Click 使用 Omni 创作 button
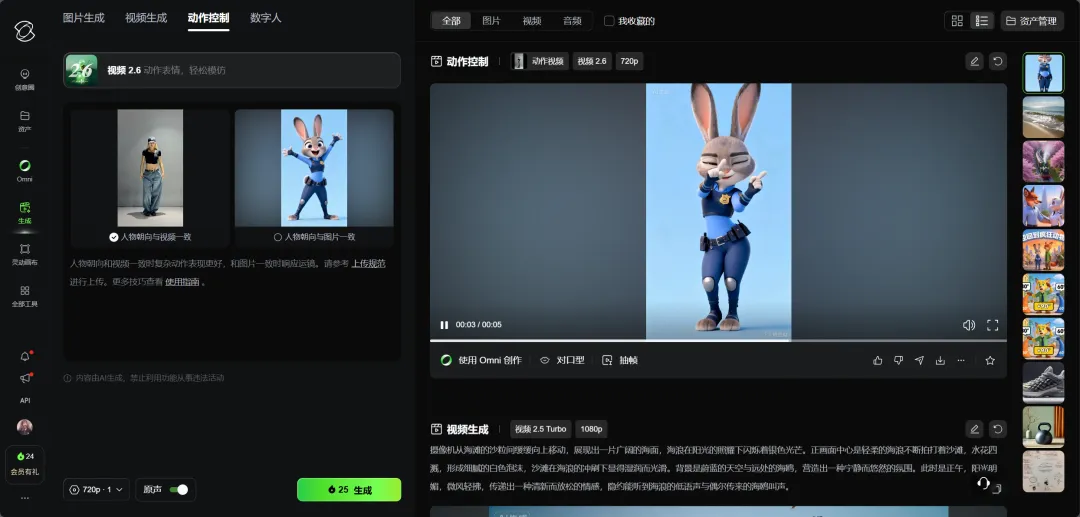 point(481,360)
